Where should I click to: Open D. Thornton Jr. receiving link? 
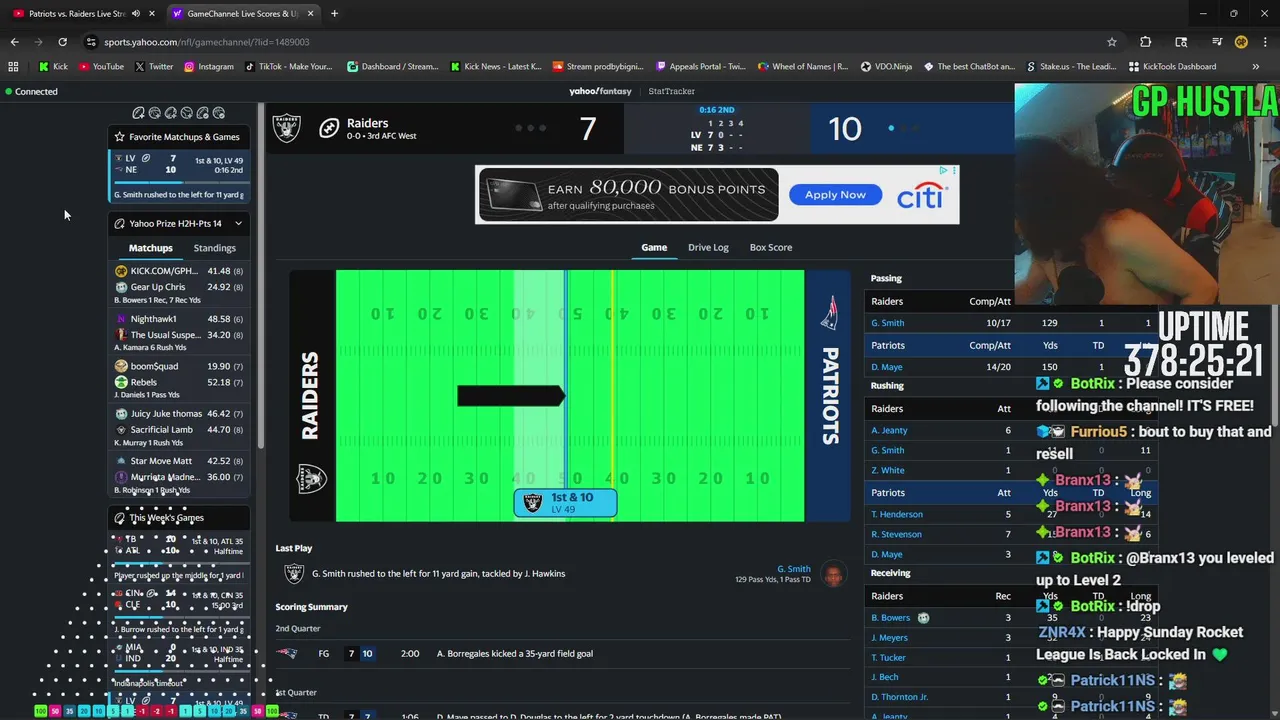(x=899, y=697)
